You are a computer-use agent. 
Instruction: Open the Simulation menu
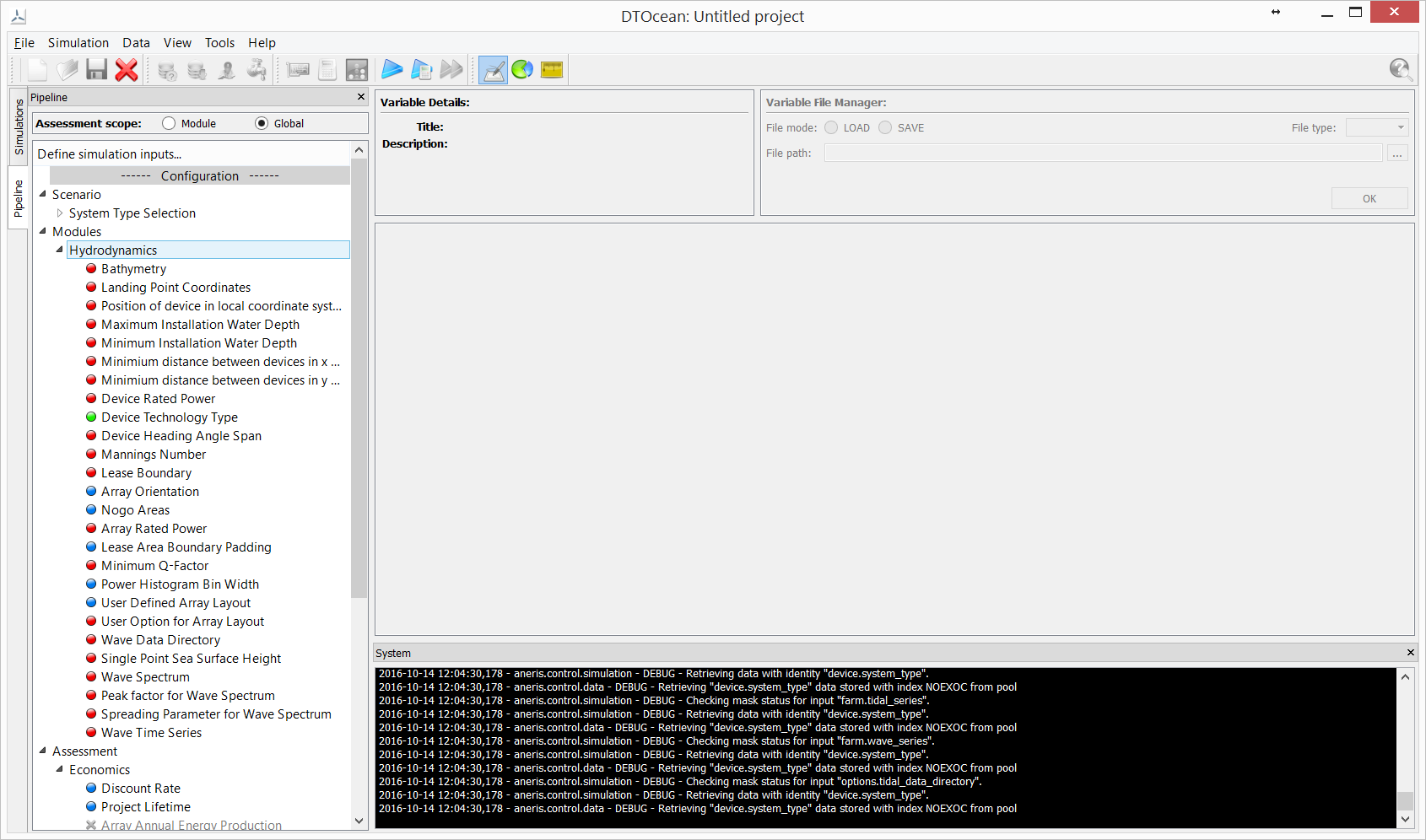(x=78, y=43)
